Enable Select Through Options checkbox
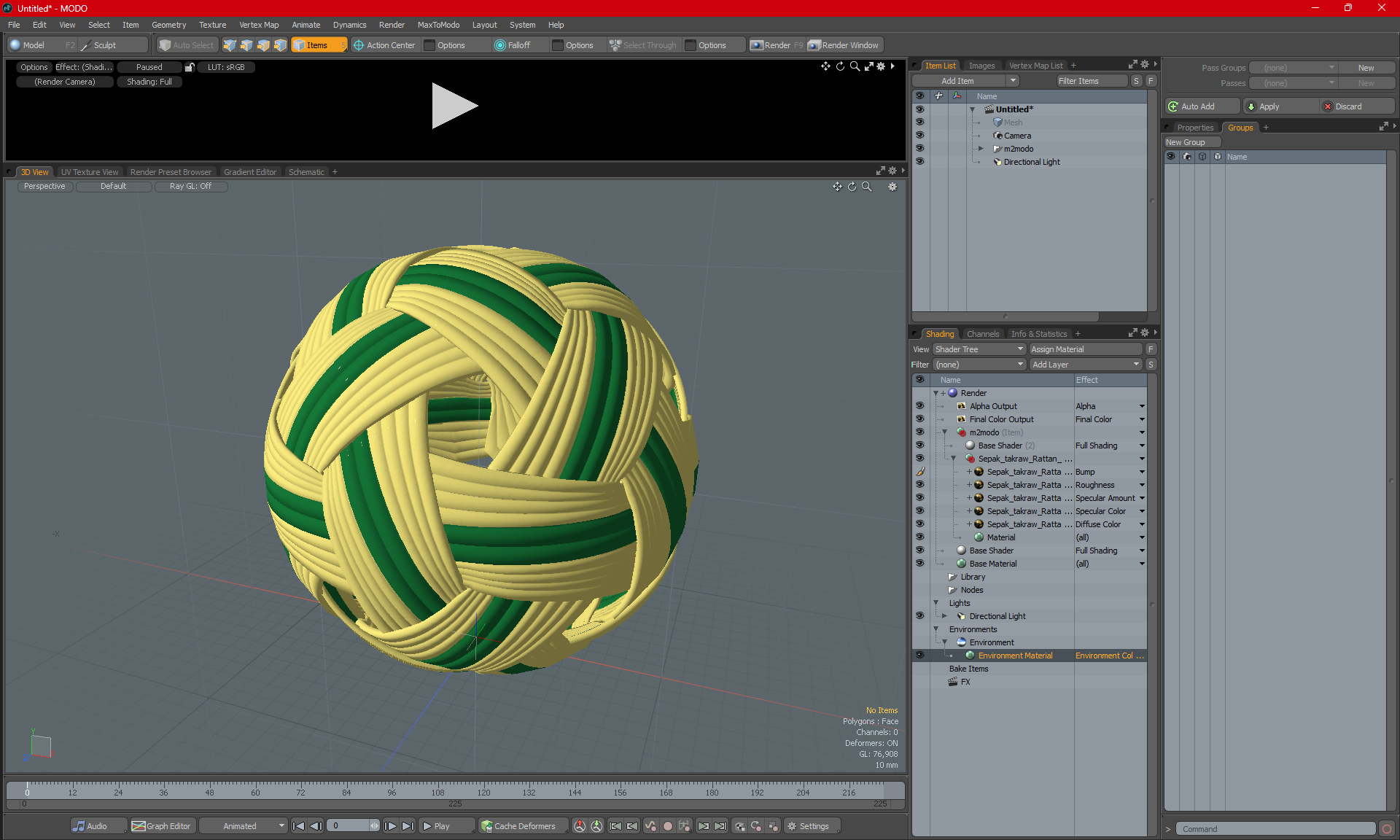 click(x=691, y=45)
